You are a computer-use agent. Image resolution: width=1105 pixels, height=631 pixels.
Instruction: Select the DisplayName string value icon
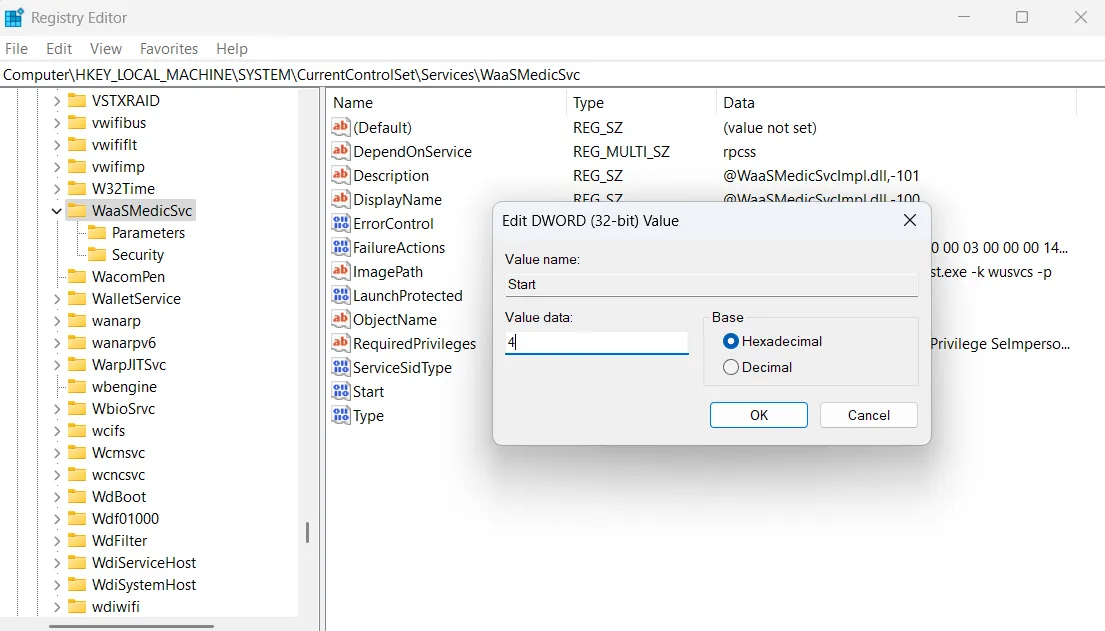point(339,199)
